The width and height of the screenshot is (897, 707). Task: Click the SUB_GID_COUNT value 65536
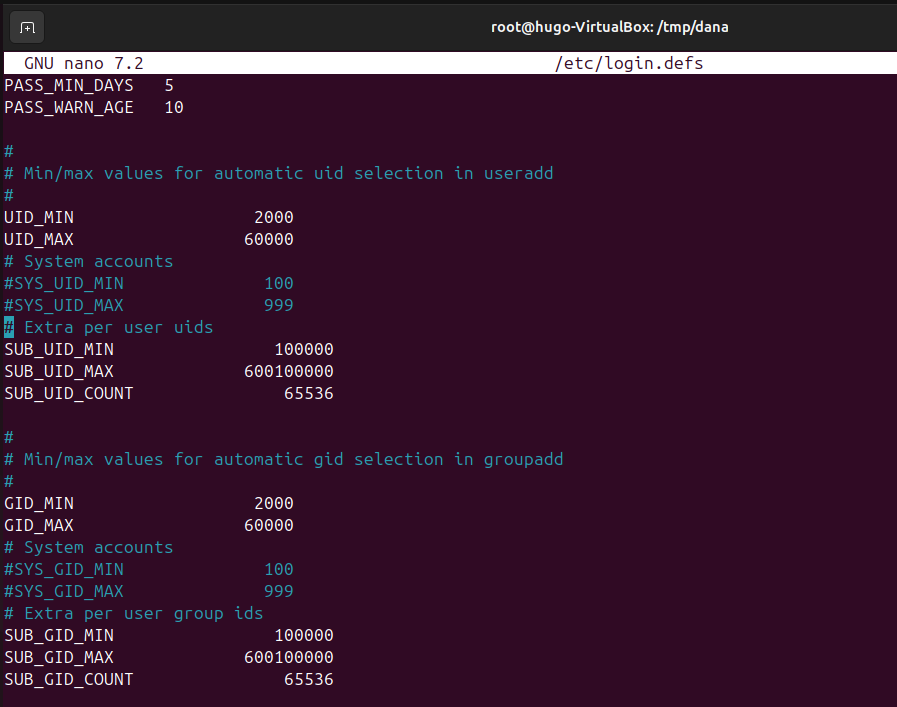pos(308,679)
